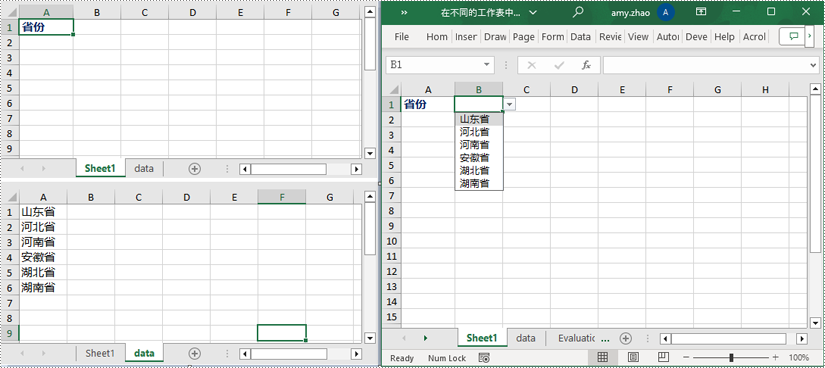Select cell A4 安徽省 in the bottom-left data pane
Screen dimensions: 825x368
[43, 257]
